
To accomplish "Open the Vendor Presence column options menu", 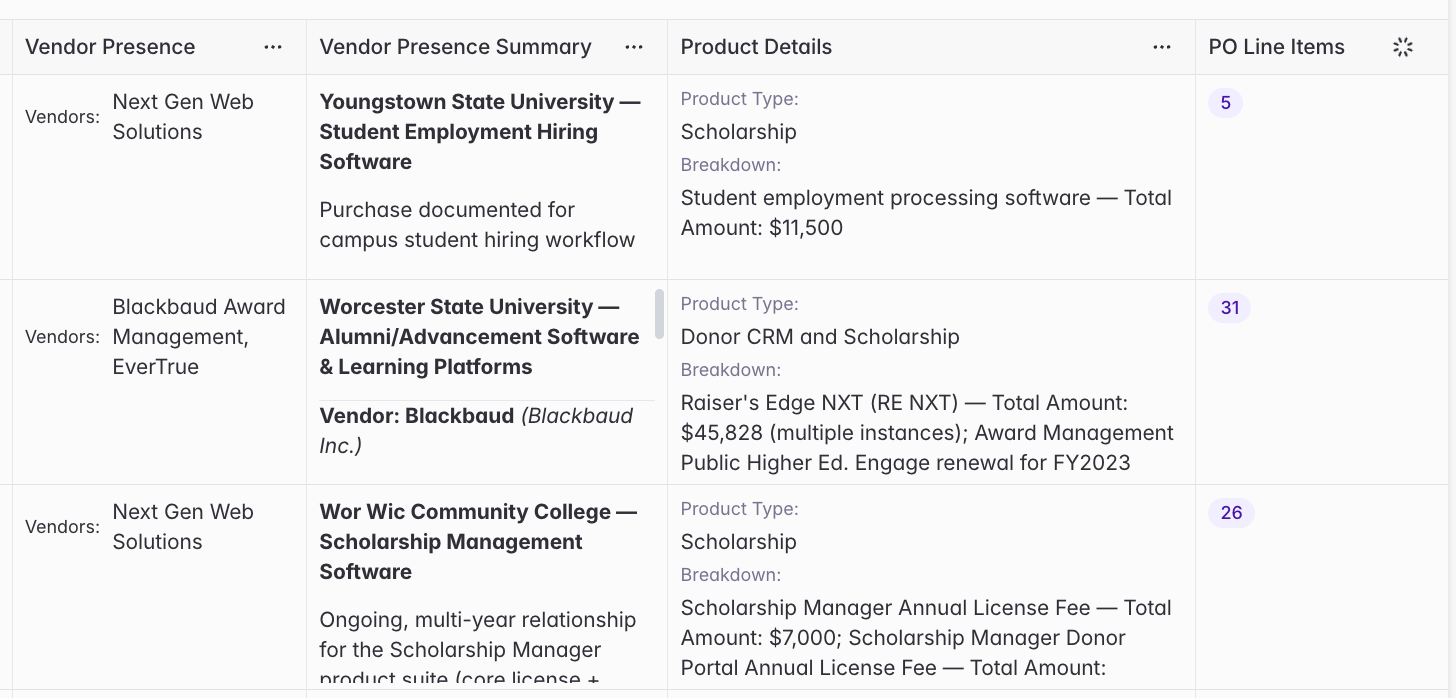I will (x=273, y=47).
